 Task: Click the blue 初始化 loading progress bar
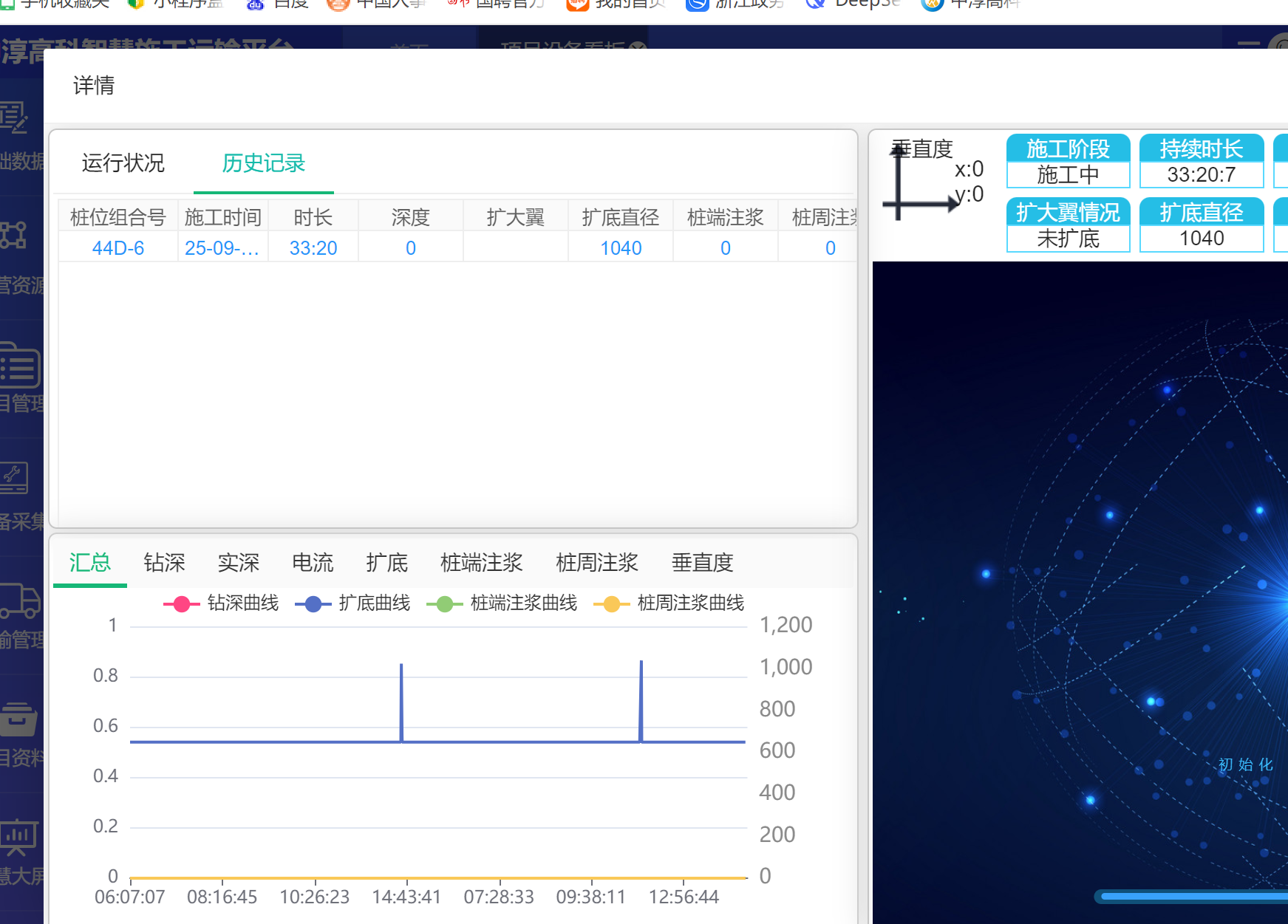[x=1191, y=896]
